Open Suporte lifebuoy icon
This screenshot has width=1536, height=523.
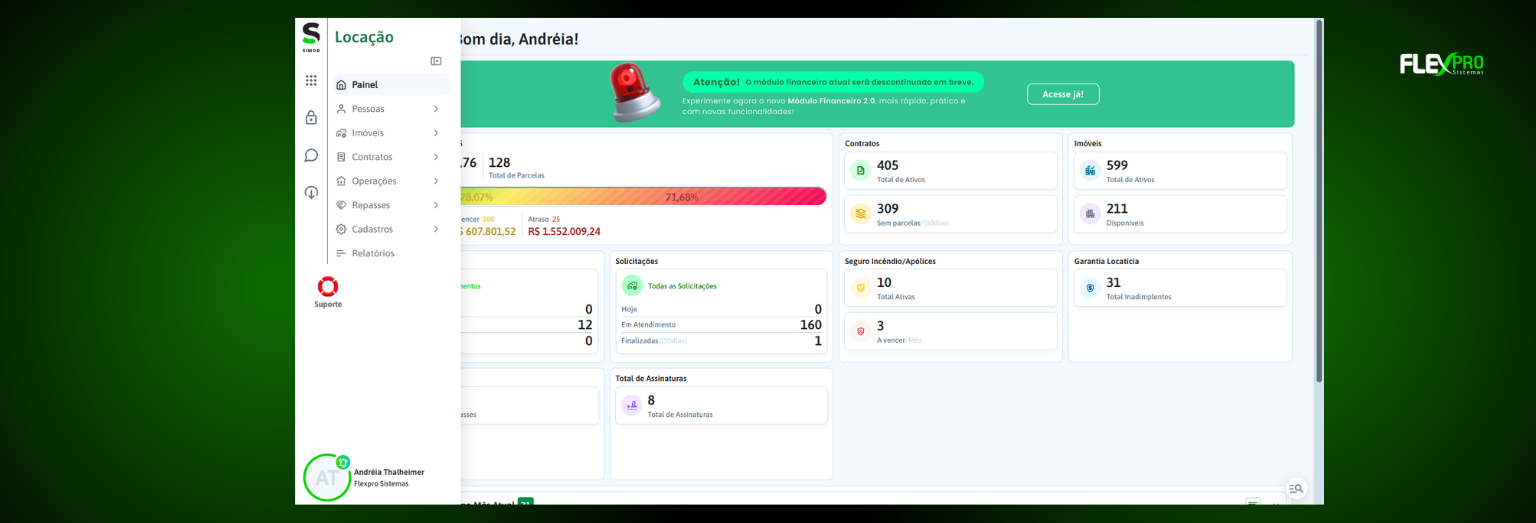point(328,286)
